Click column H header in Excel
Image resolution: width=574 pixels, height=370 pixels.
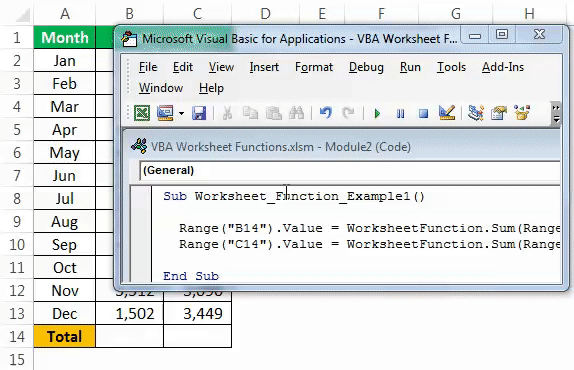point(529,14)
